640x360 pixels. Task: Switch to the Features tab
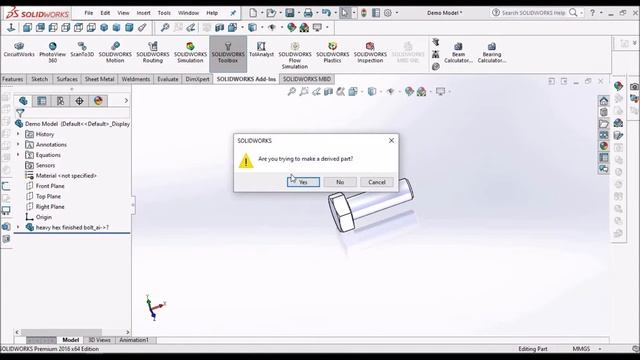click(x=13, y=79)
